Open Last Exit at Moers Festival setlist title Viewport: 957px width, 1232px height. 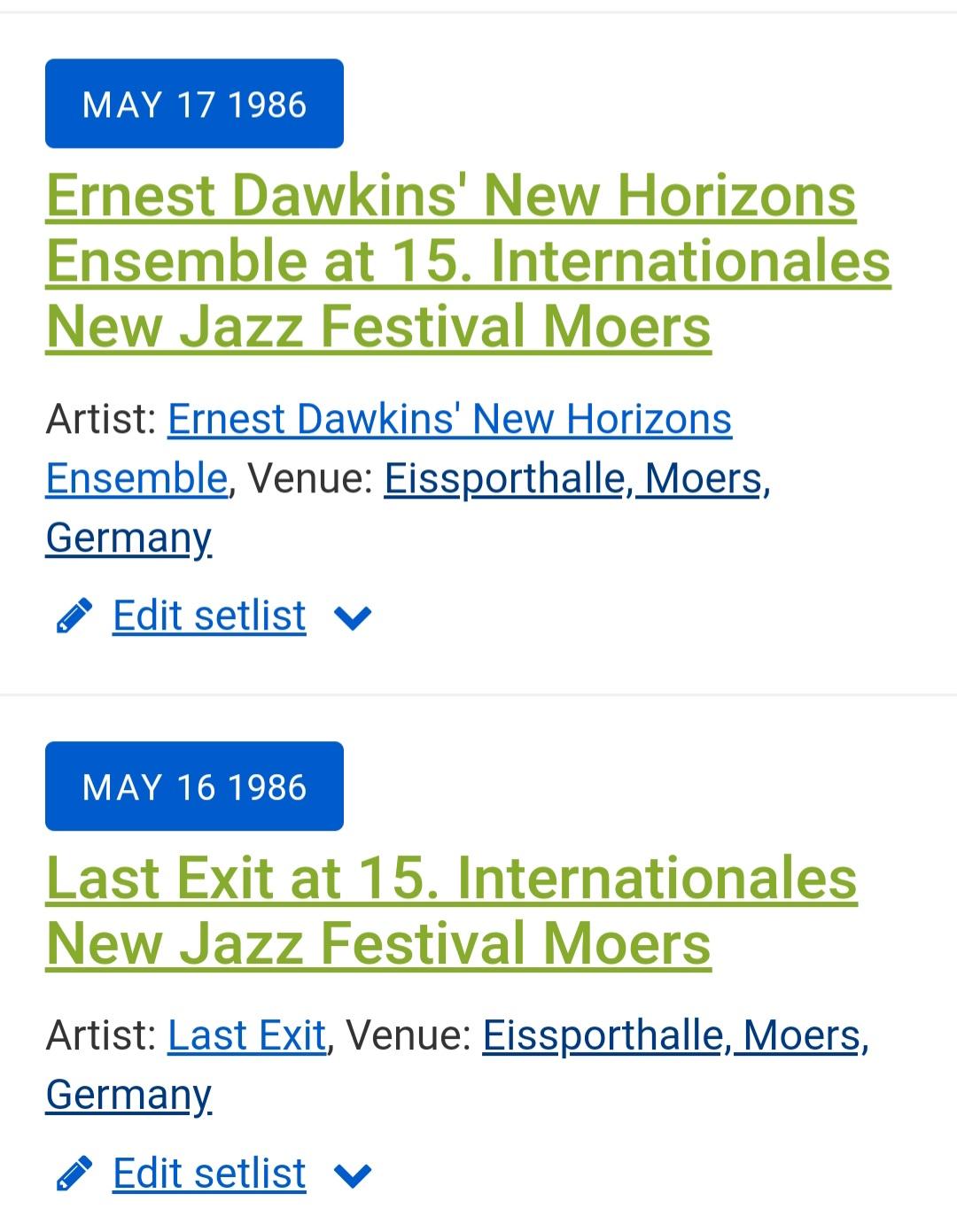(x=452, y=910)
